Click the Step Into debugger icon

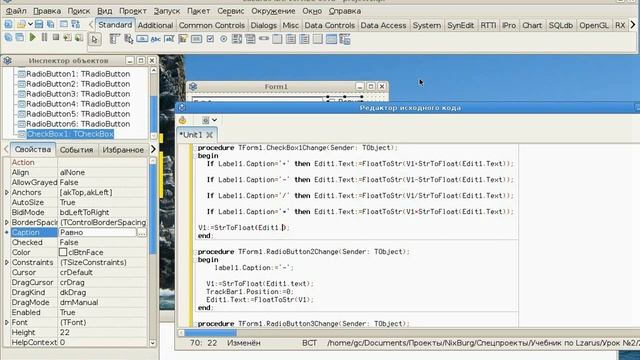[67, 38]
